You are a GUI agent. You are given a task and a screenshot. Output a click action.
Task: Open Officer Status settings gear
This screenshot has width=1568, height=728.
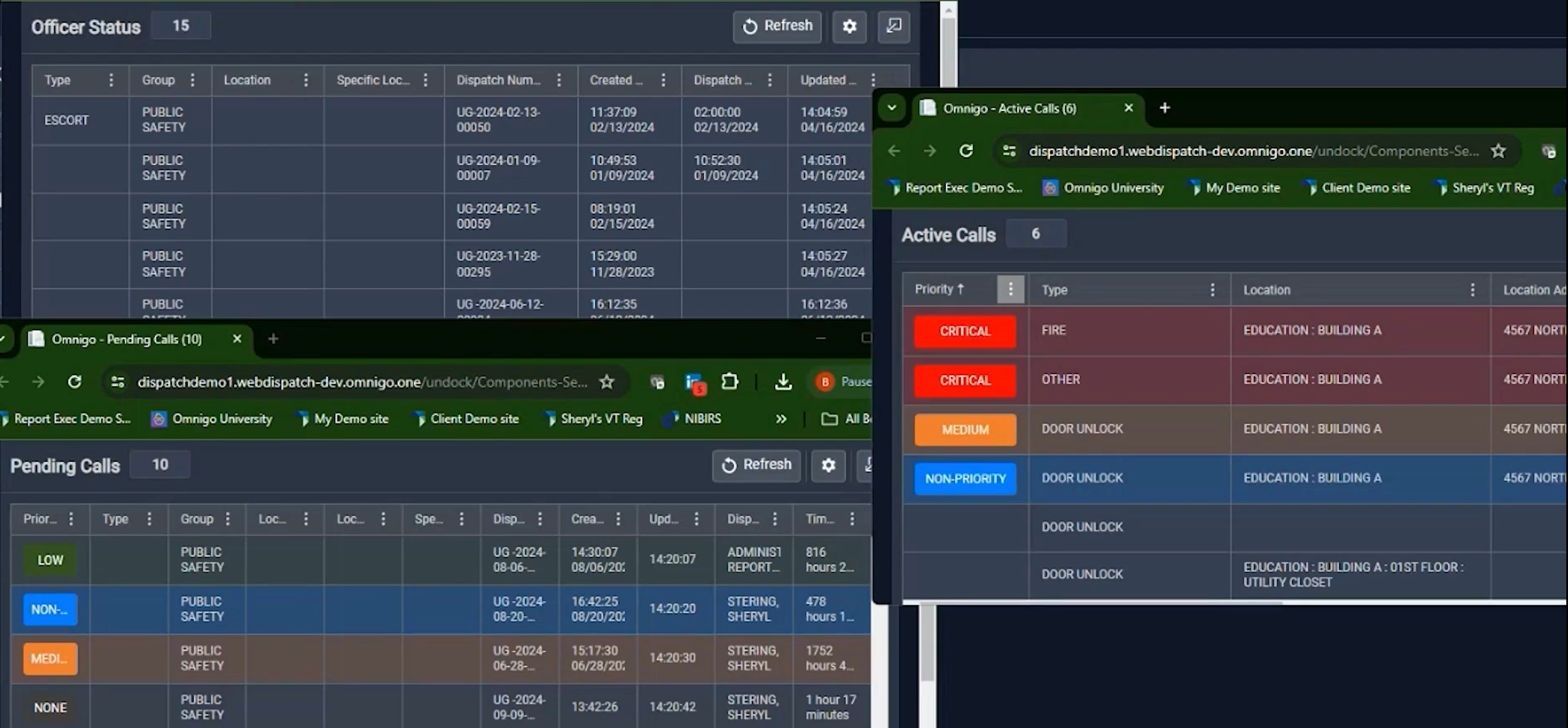849,26
